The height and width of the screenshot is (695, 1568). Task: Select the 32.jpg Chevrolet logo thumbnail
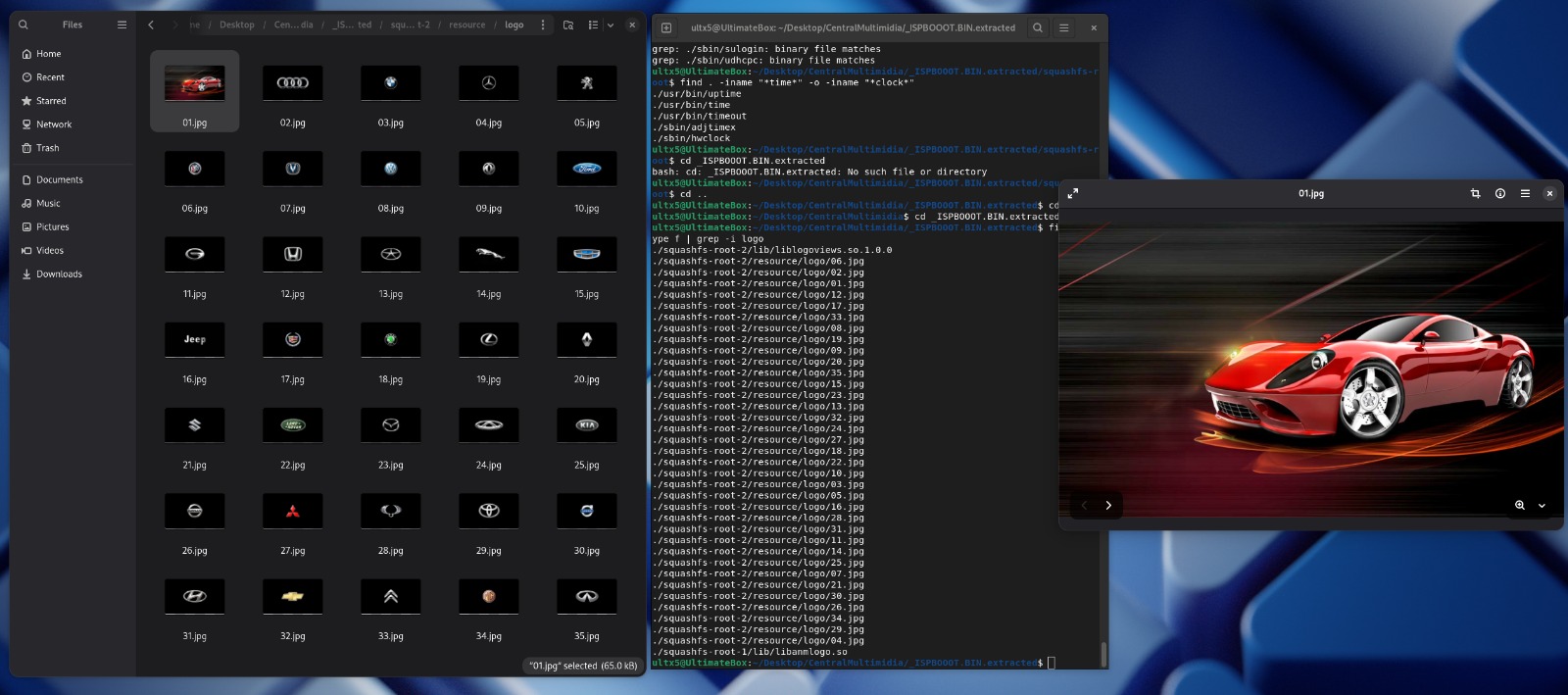292,596
